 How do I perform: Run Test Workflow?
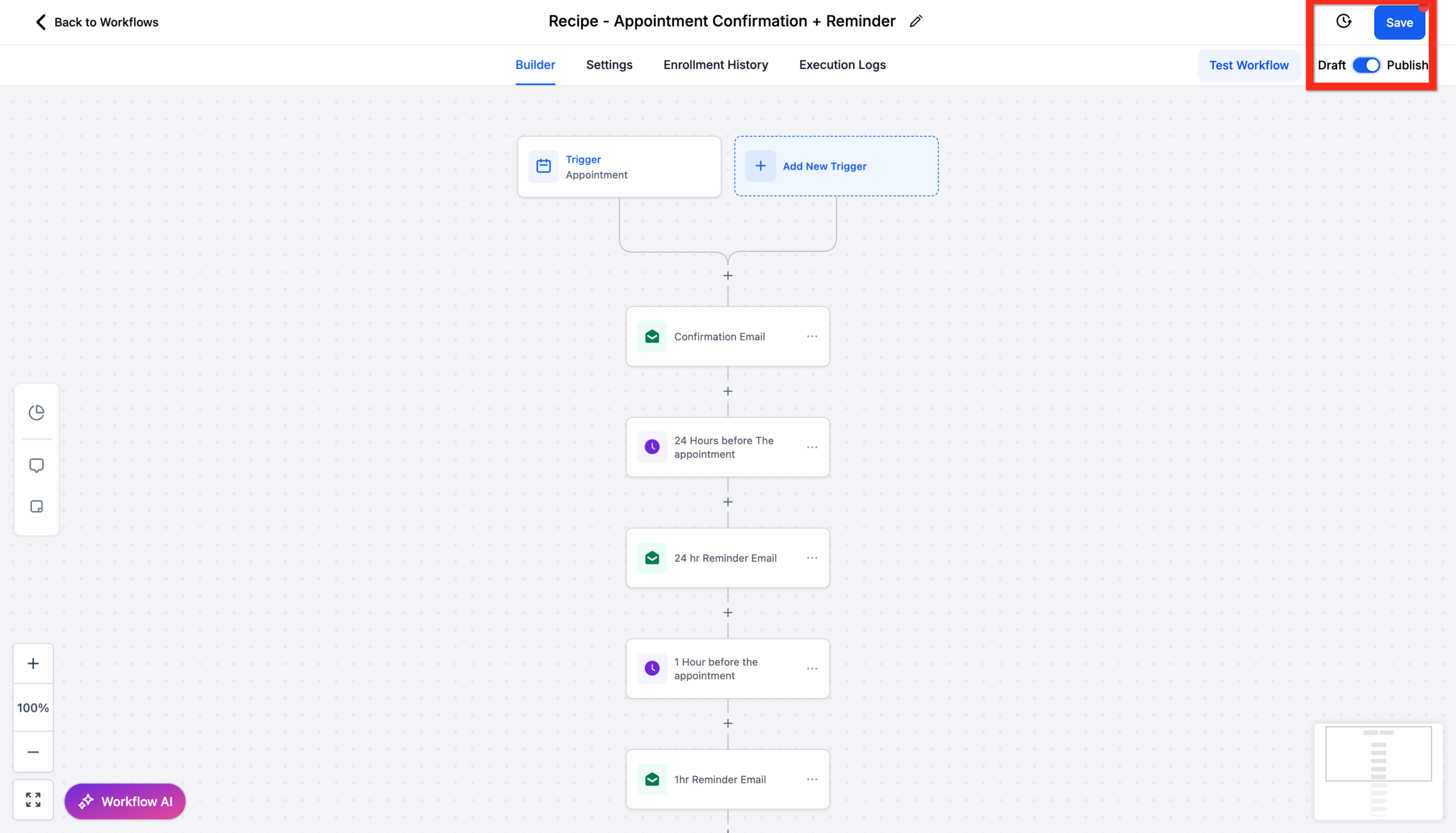[1249, 65]
